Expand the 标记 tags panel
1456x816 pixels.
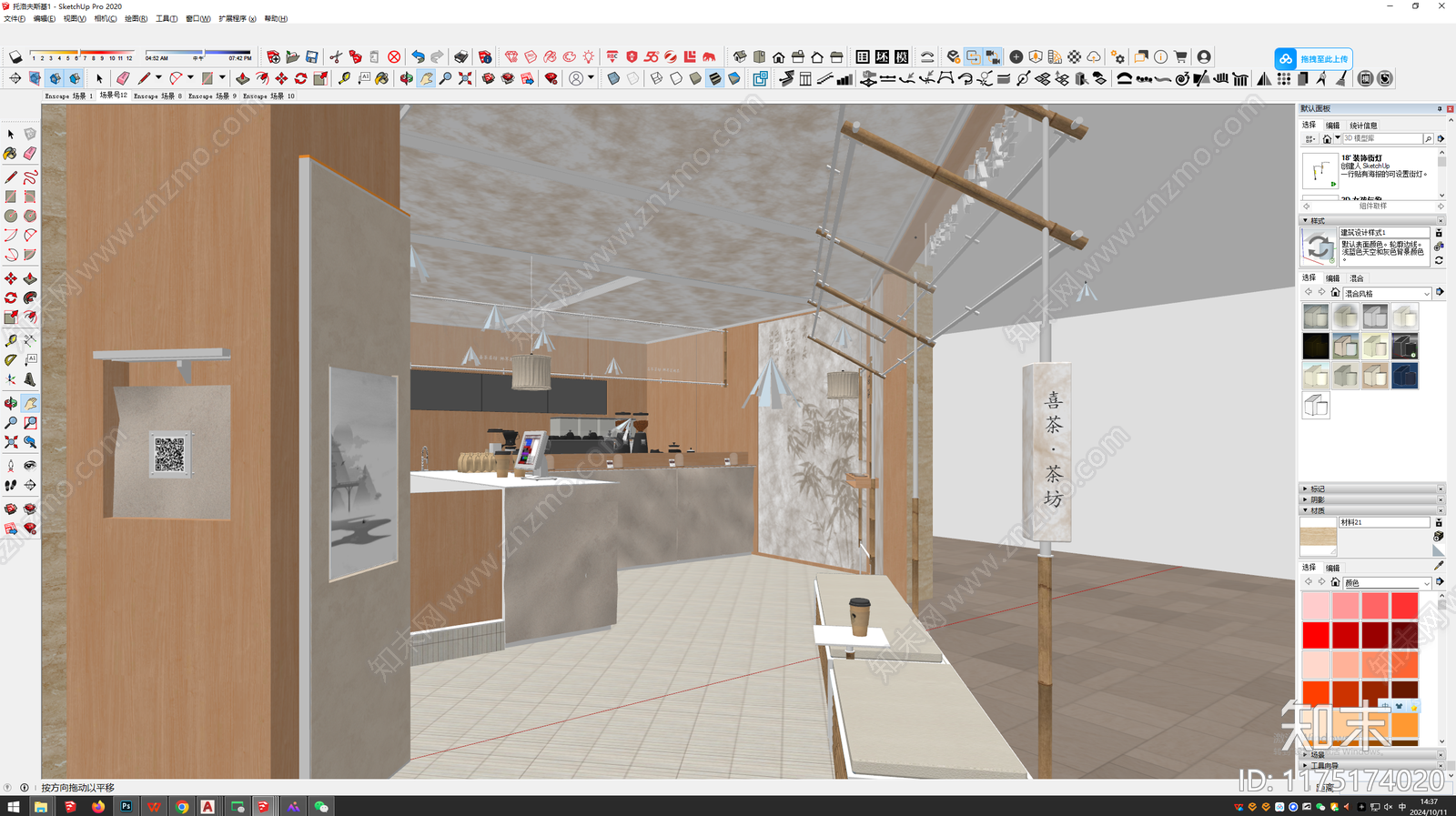1371,489
